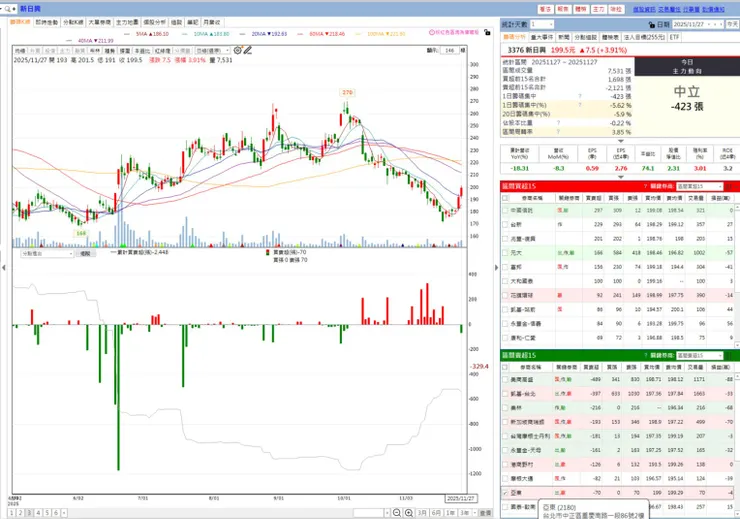Screen dimensions: 740x519
Task: Tick the 美林 broker checkbox
Action: (505, 408)
